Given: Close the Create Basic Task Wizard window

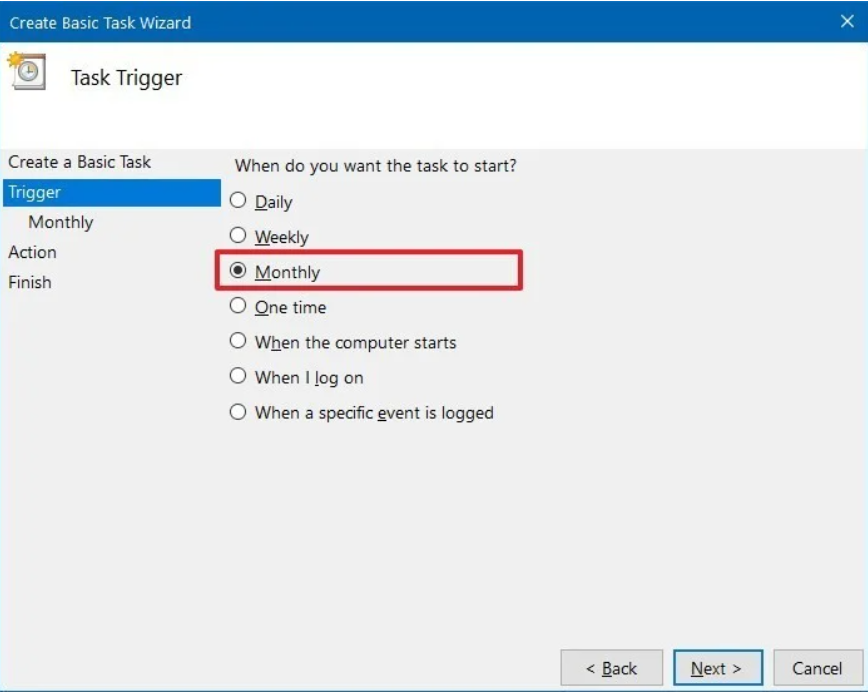Looking at the screenshot, I should (847, 21).
